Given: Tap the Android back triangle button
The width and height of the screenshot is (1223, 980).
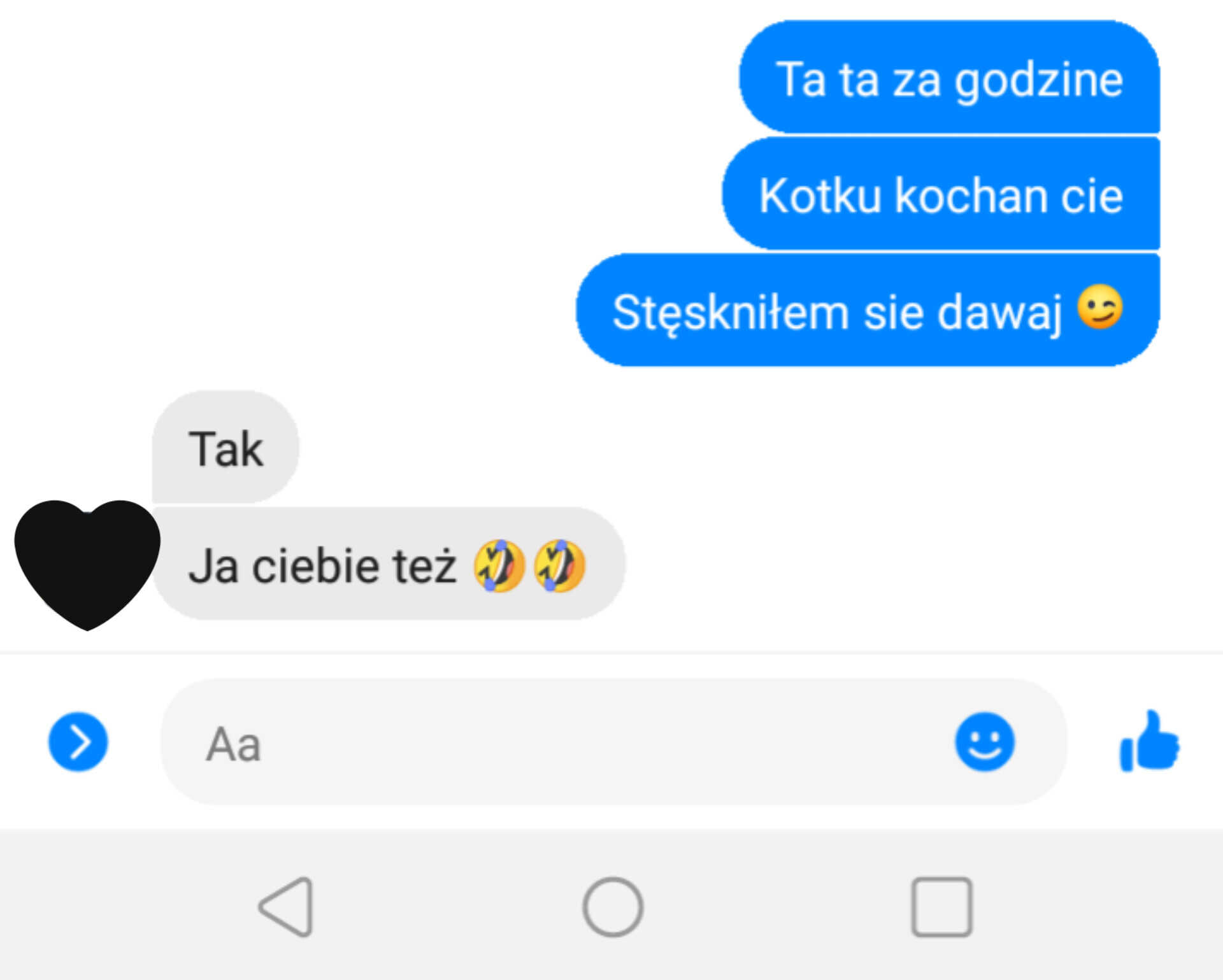Looking at the screenshot, I should coord(287,907).
